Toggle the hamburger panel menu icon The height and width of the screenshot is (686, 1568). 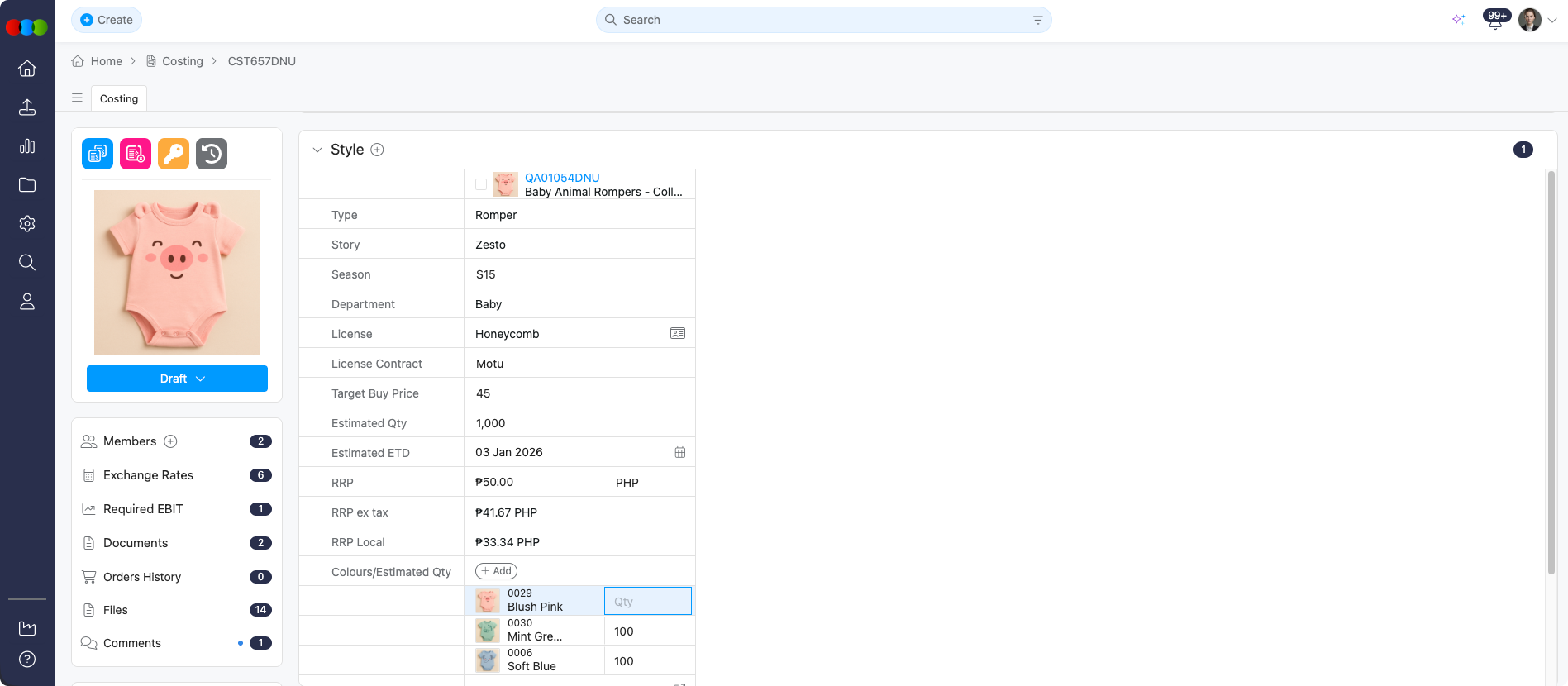(x=77, y=98)
